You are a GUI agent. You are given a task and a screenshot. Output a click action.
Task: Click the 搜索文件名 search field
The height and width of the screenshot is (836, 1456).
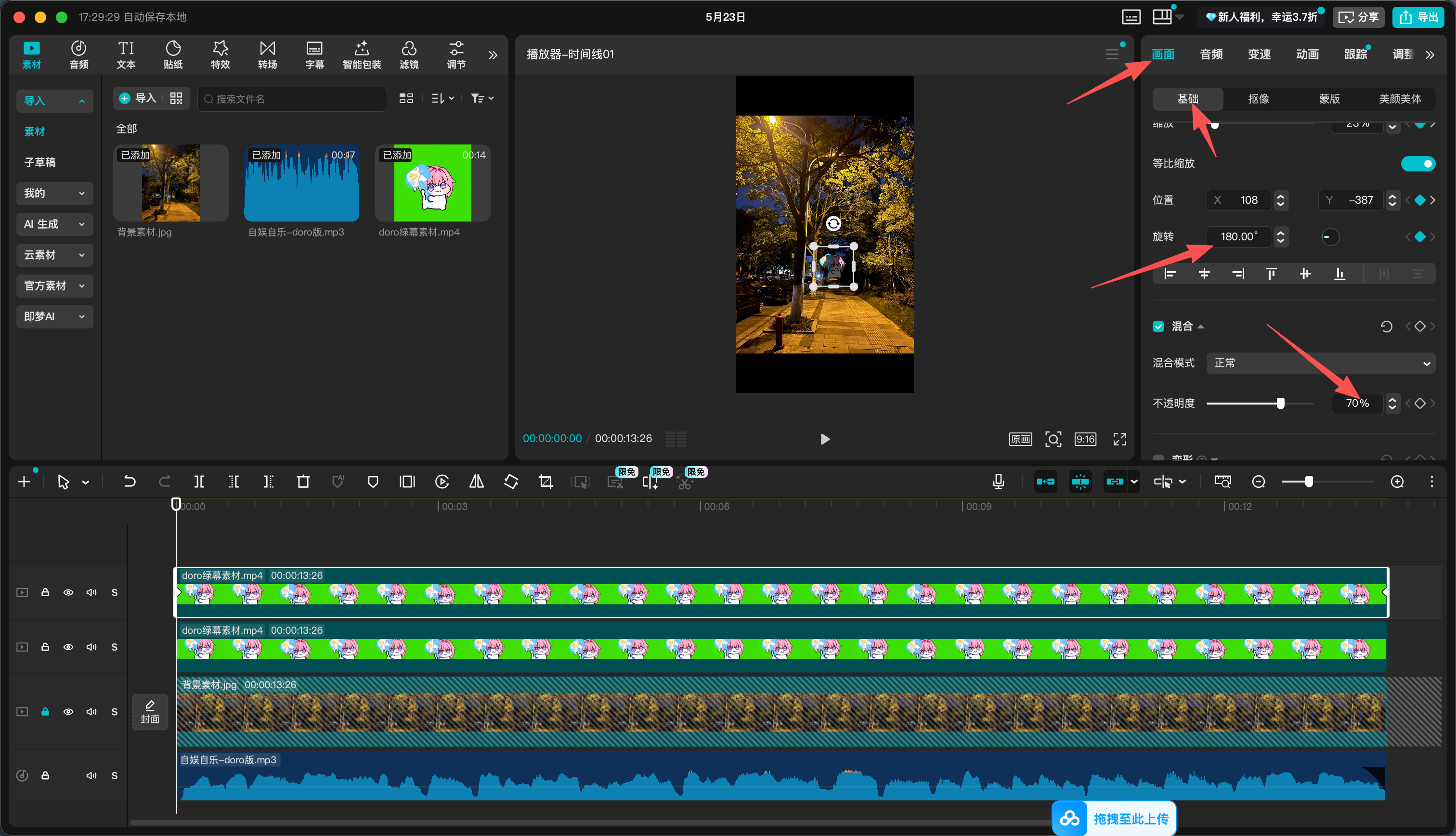click(292, 99)
